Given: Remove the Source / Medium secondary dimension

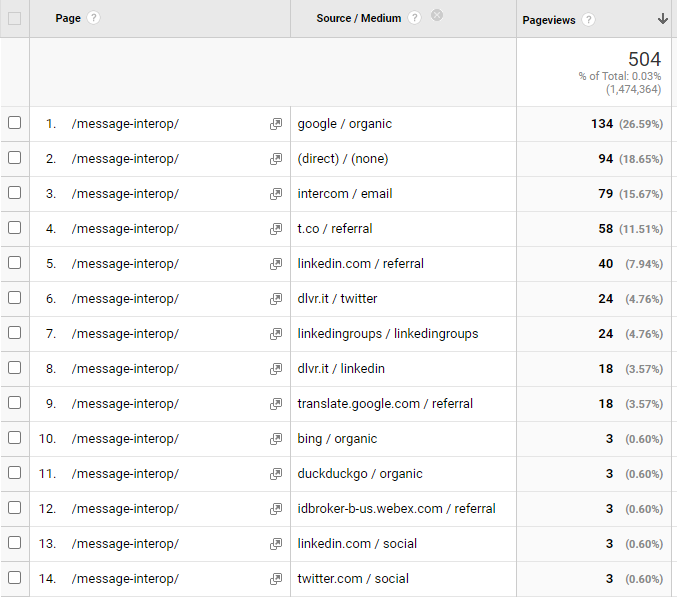Looking at the screenshot, I should pos(437,16).
